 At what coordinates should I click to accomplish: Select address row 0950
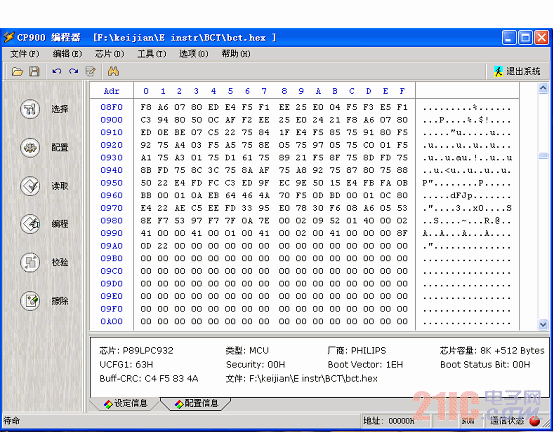111,183
